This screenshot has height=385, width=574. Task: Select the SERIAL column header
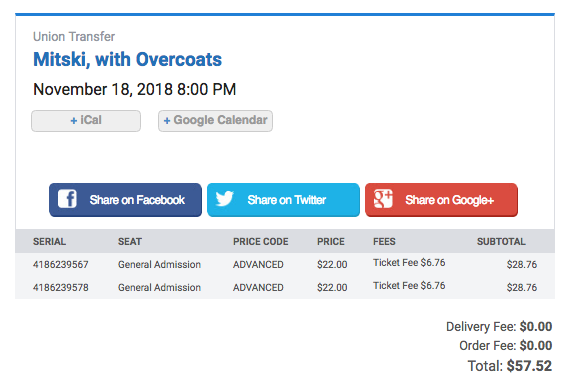(49, 242)
